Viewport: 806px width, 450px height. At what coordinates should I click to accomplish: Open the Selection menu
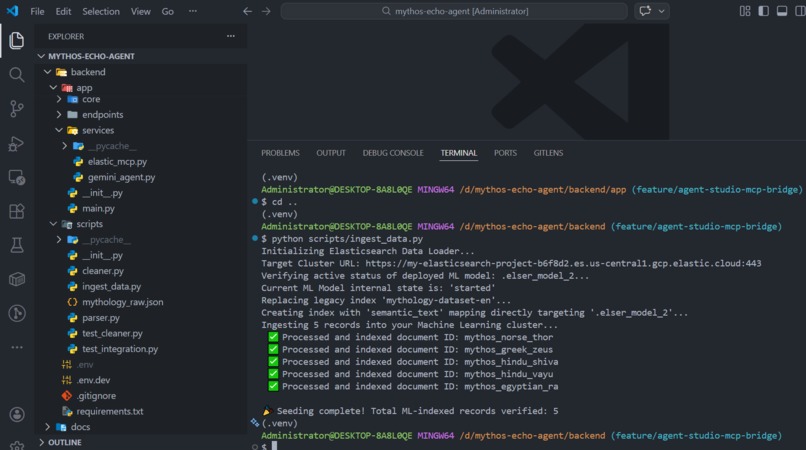point(101,11)
